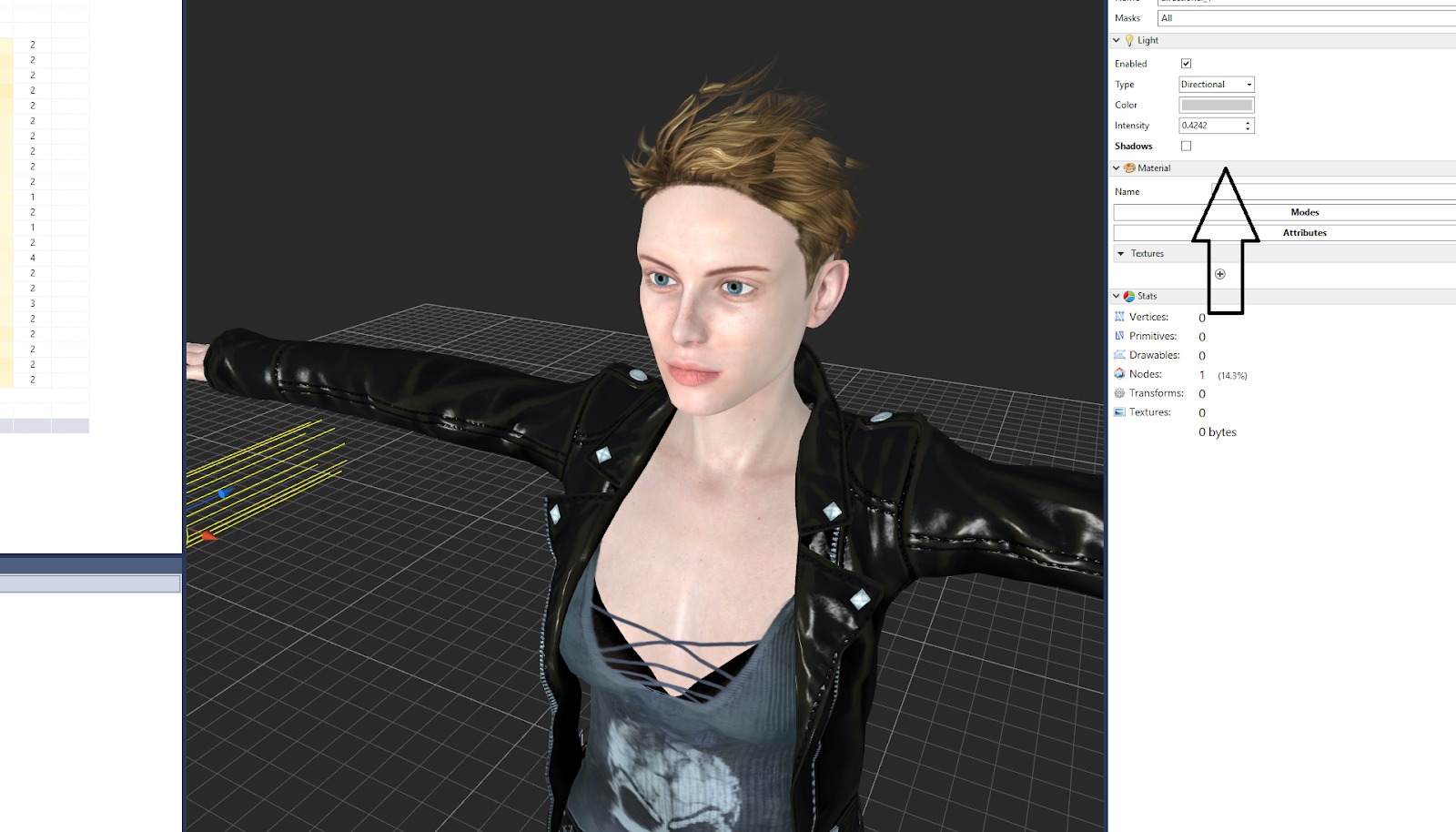
Task: Click the 14.3% Nodes percentage text
Action: 1232,376
